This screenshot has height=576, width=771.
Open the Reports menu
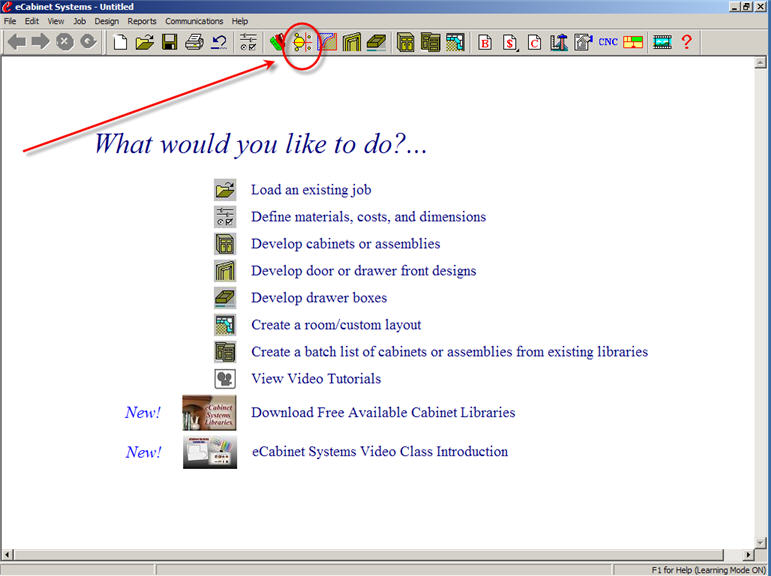click(142, 21)
